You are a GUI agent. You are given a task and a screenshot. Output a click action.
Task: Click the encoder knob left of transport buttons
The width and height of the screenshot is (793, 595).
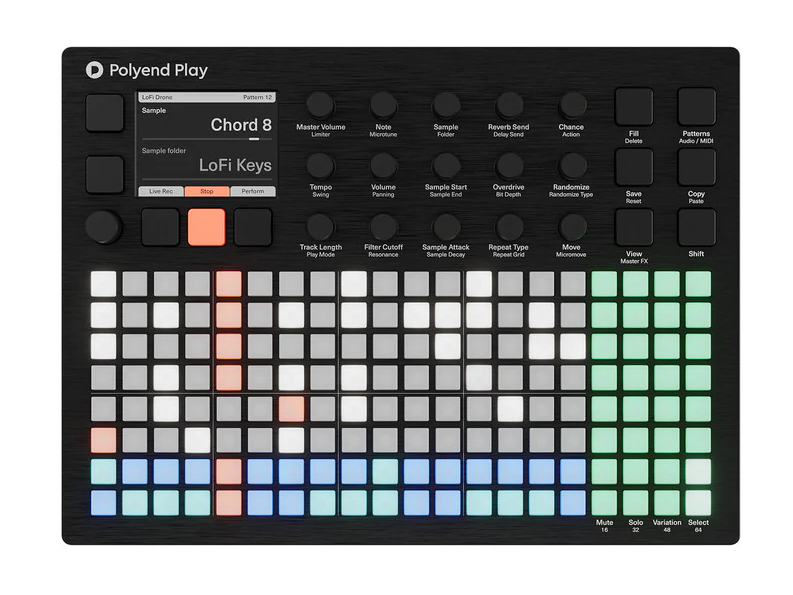pos(103,227)
